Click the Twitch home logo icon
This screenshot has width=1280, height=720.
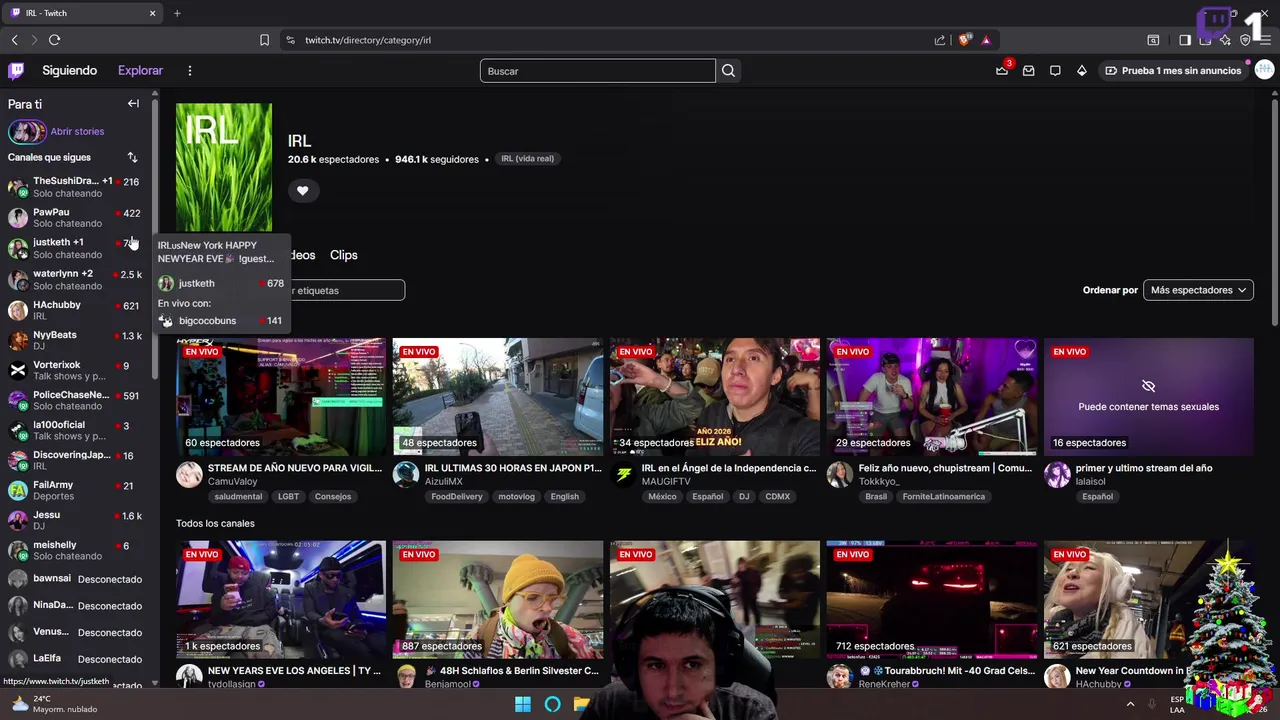[16, 70]
